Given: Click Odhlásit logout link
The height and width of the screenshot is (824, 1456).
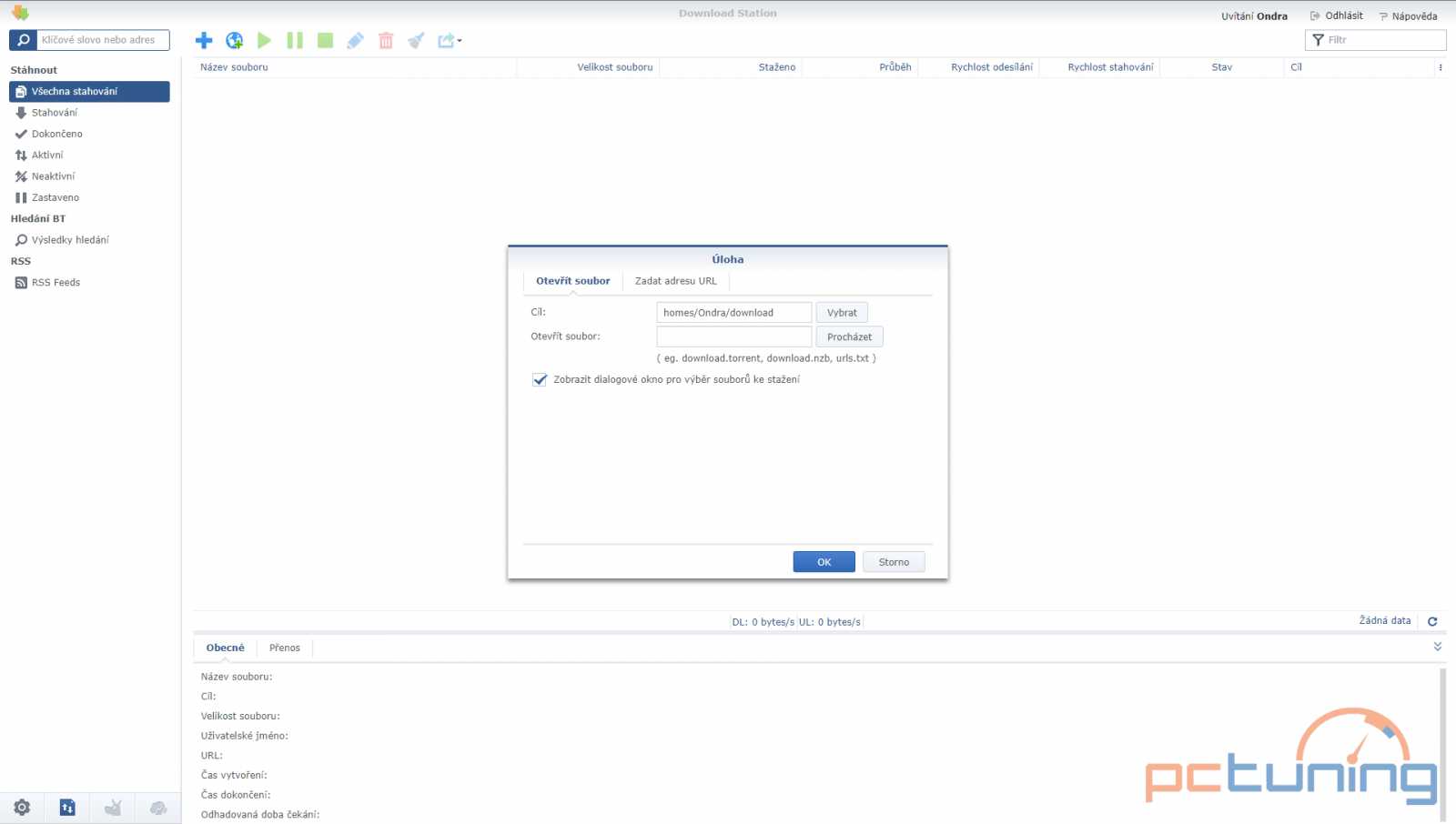Looking at the screenshot, I should tap(1337, 15).
